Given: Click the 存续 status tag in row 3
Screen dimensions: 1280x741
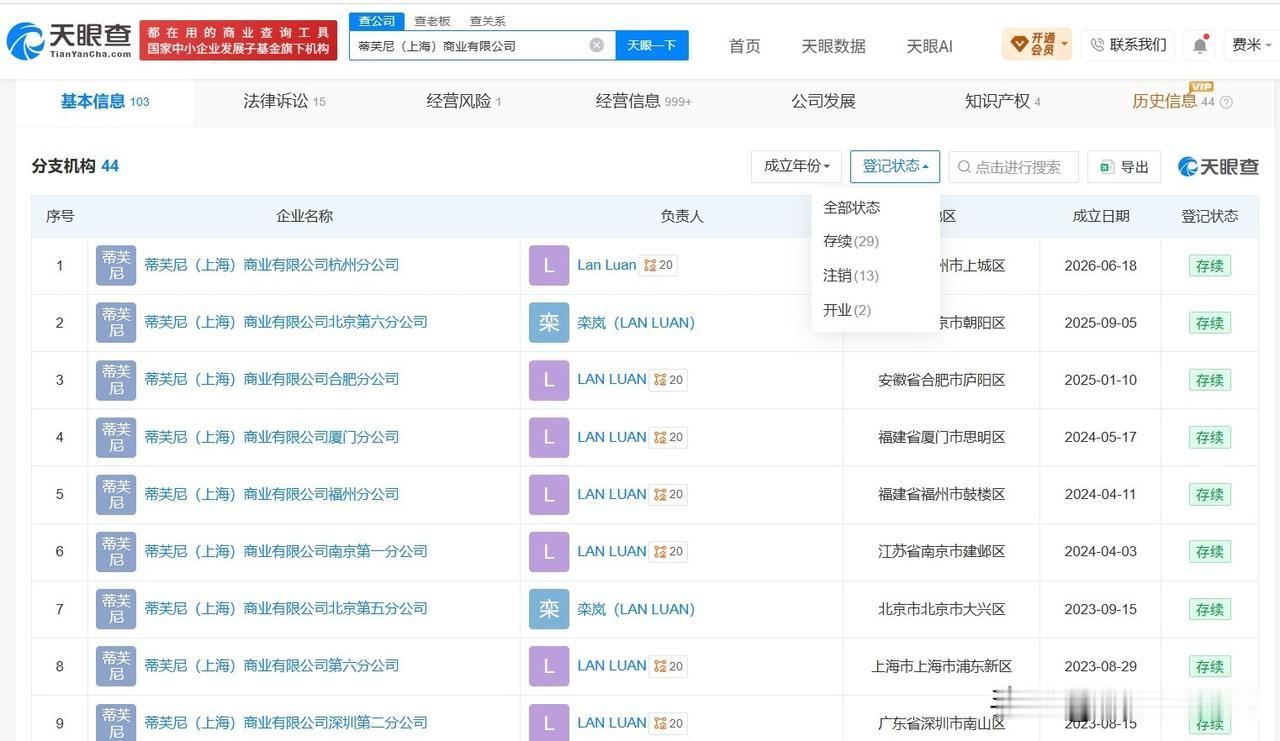Looking at the screenshot, I should (1210, 380).
